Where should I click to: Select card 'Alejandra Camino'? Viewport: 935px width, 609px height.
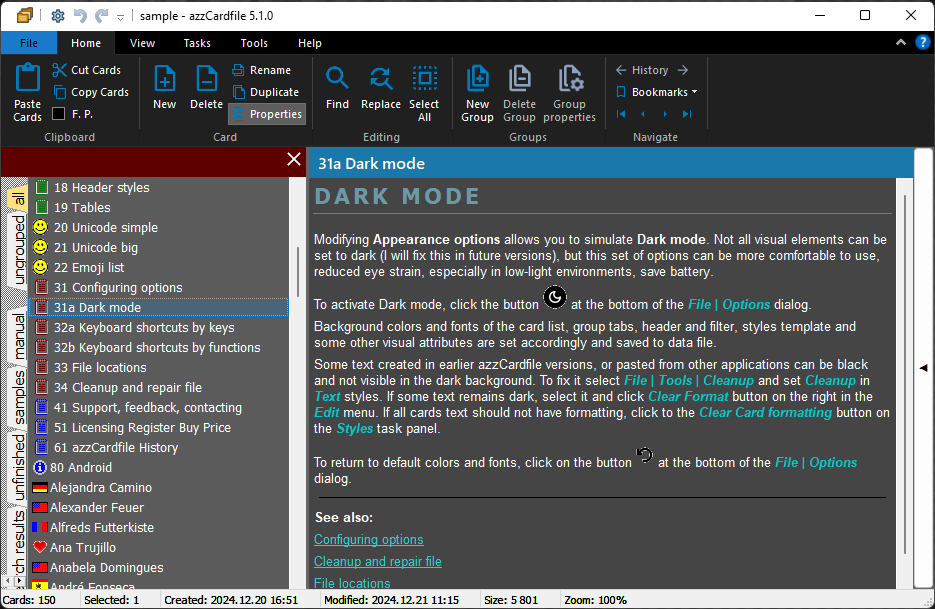coord(159,487)
